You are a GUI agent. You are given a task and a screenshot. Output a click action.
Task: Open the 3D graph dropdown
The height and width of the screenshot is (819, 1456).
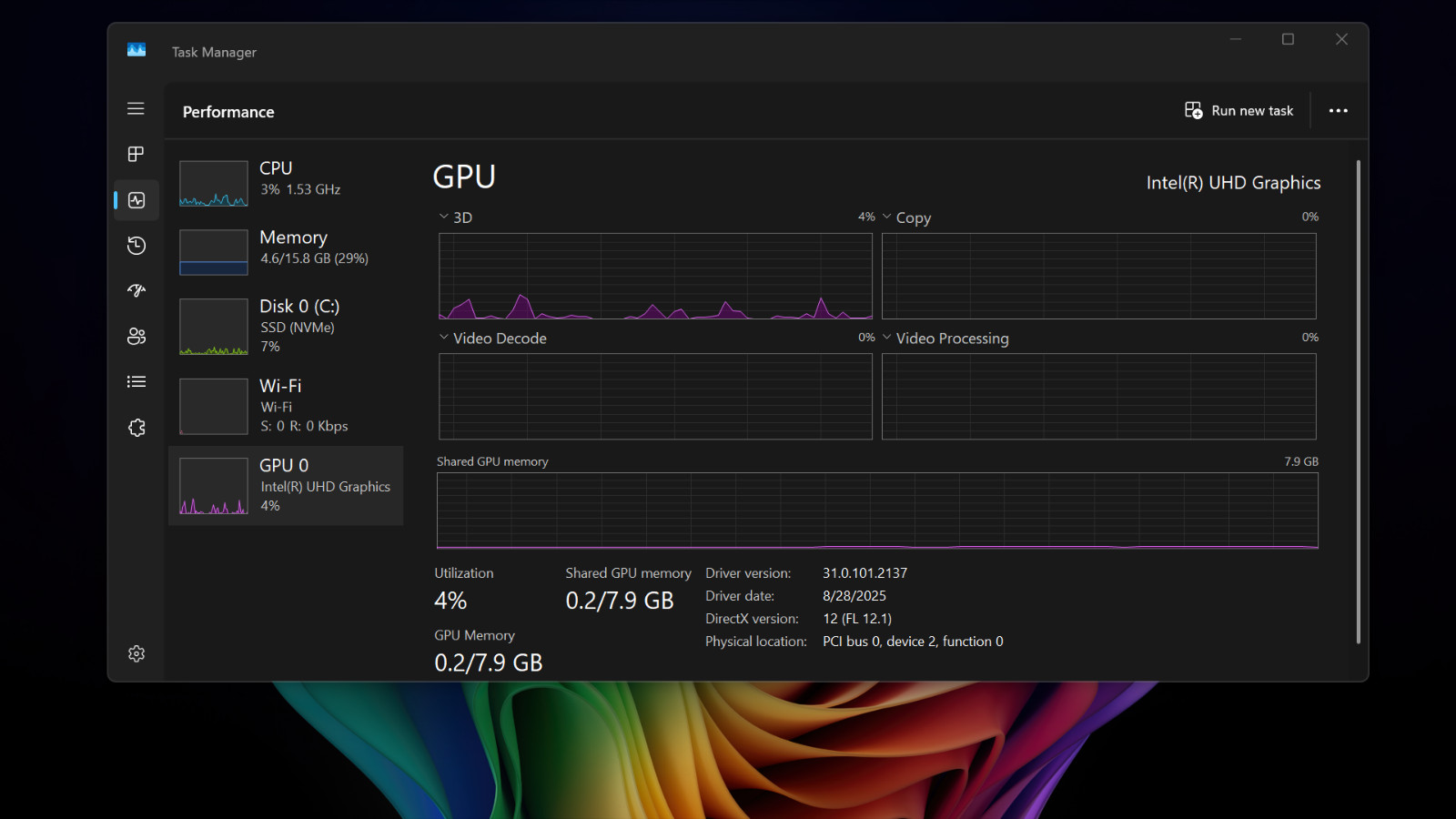coord(444,217)
